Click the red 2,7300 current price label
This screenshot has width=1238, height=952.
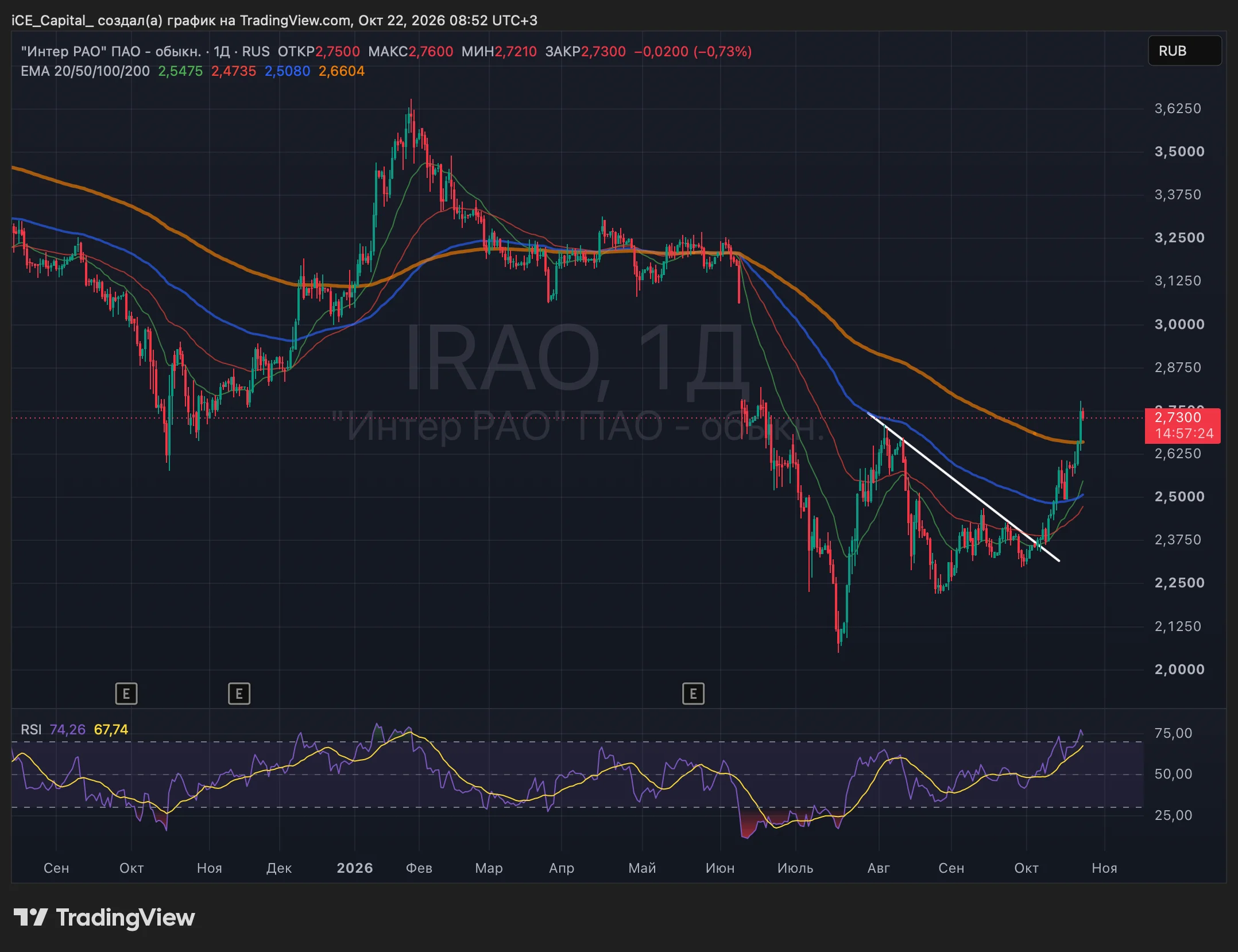point(1182,425)
